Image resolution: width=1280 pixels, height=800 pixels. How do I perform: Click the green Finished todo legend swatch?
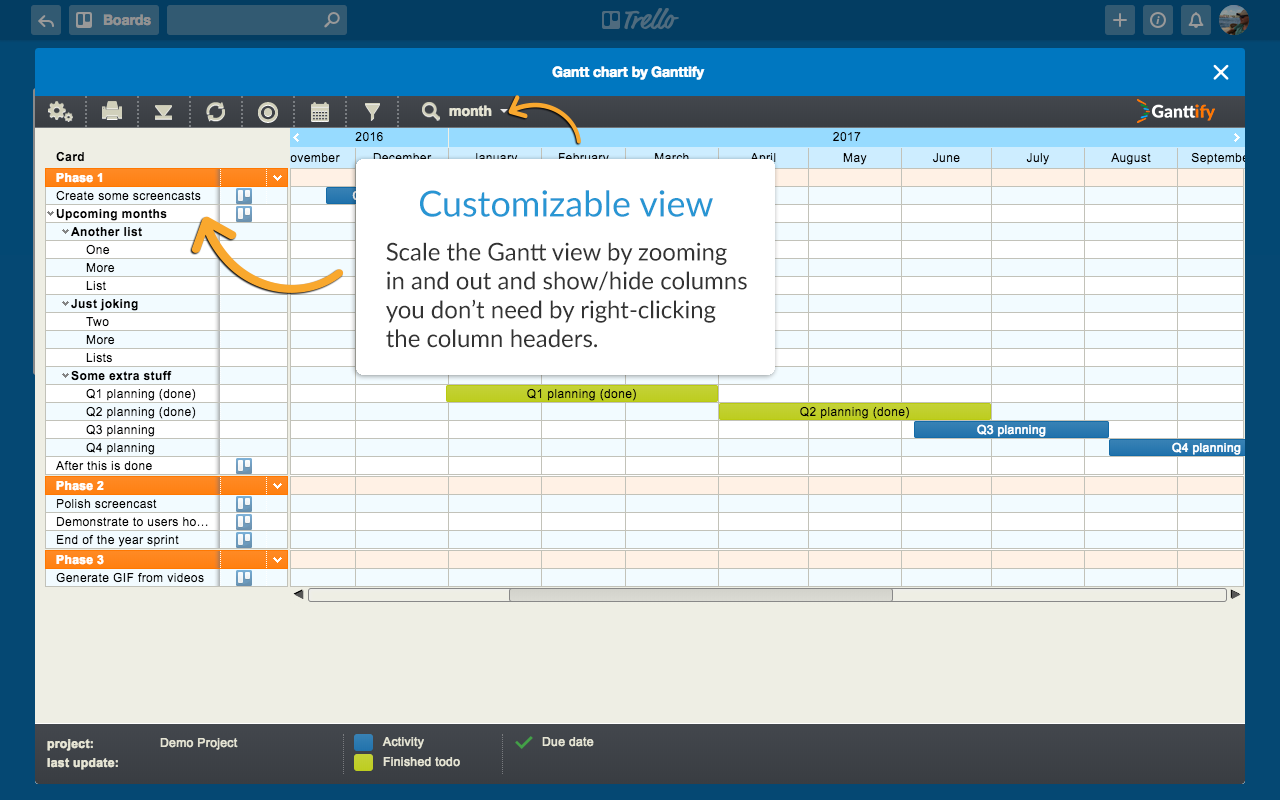click(363, 762)
